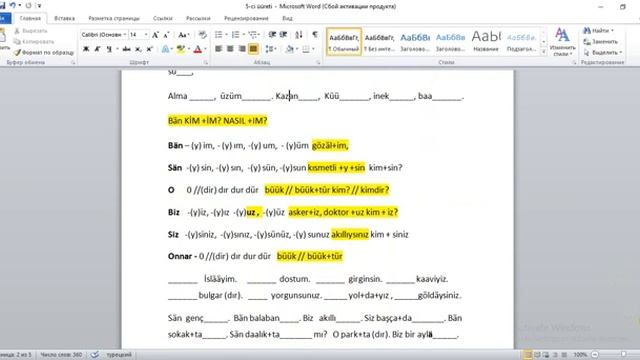Click the text effects icon
This screenshot has height=360, width=640.
[x=165, y=49]
